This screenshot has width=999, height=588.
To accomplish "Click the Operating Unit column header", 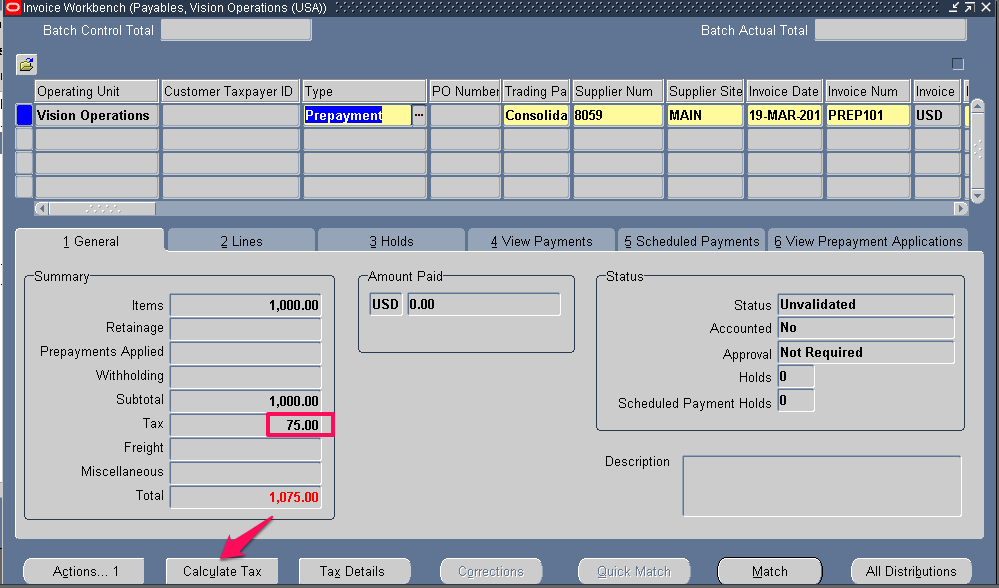I will point(96,91).
